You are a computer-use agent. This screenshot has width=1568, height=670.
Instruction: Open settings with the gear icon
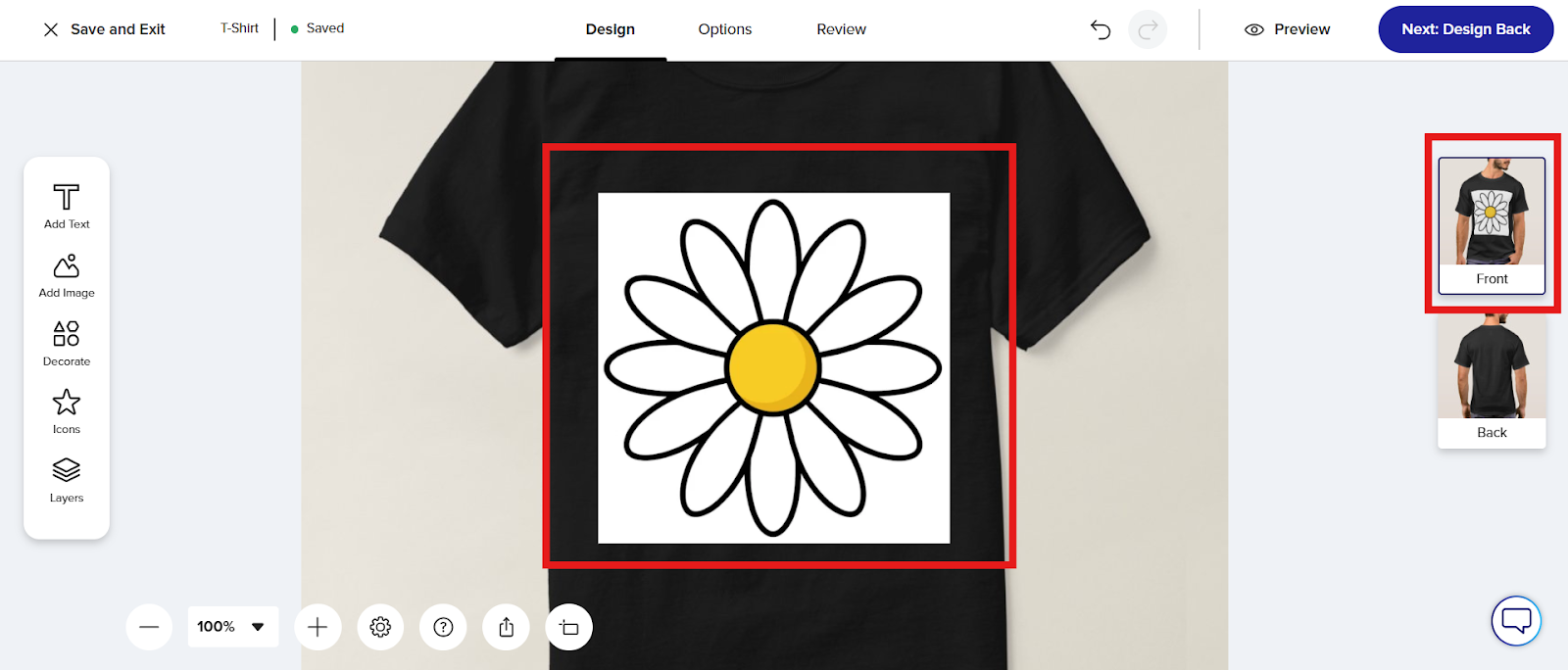pyautogui.click(x=380, y=627)
